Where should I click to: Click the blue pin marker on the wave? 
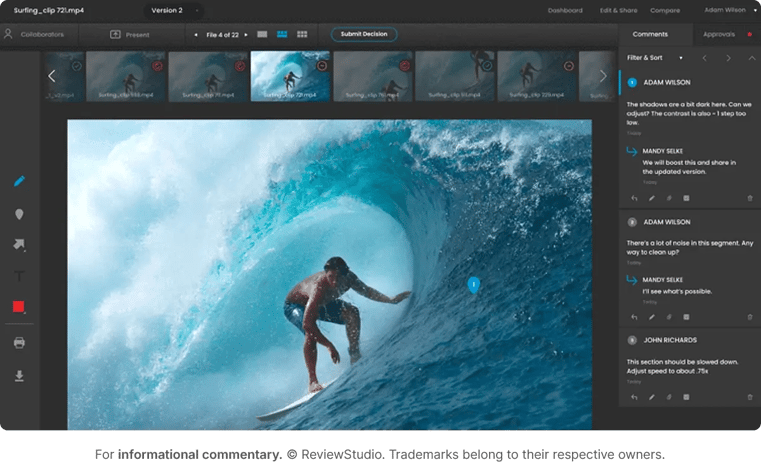474,285
